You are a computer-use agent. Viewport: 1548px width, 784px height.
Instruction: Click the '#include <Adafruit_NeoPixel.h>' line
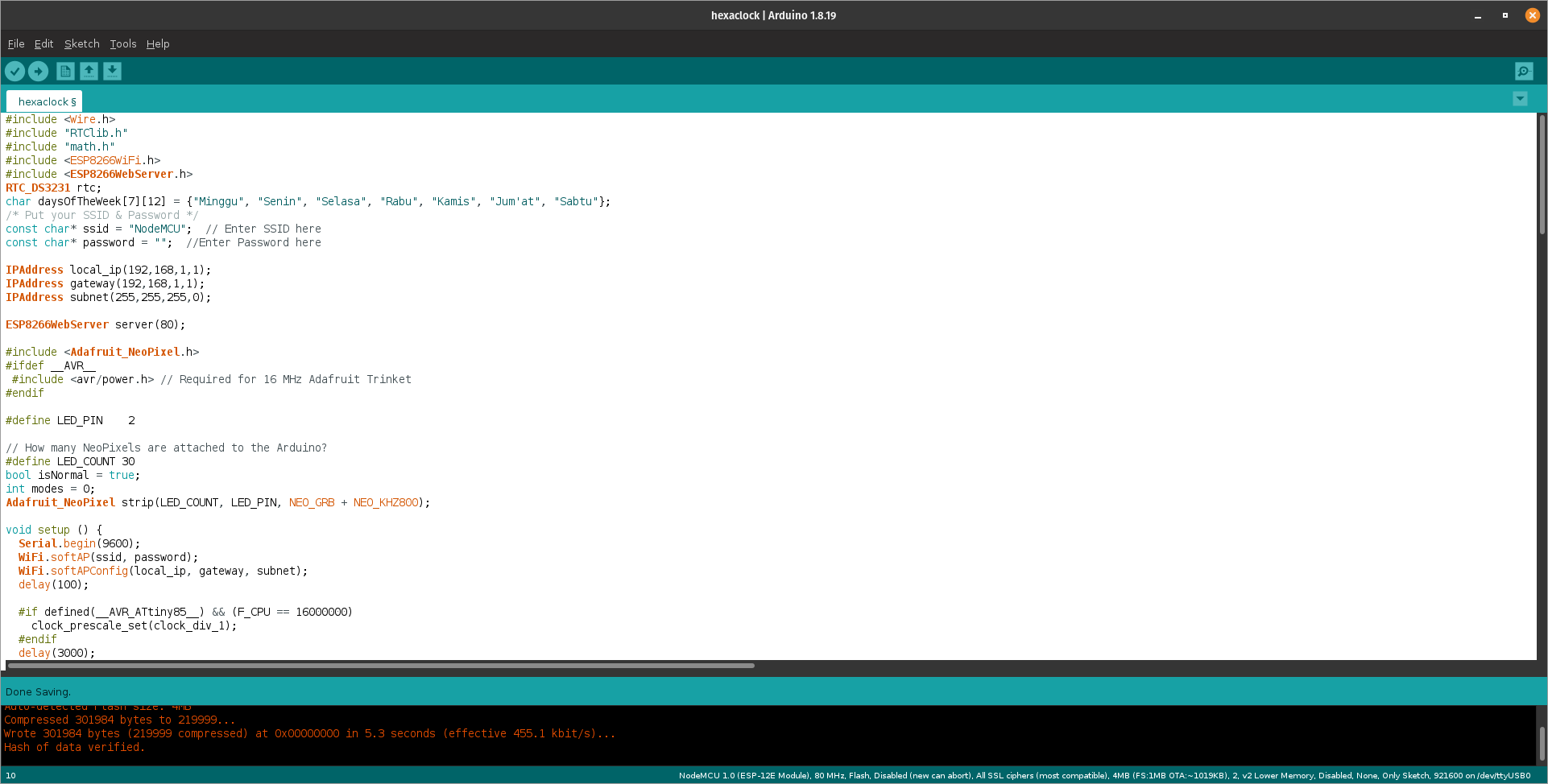[102, 353]
